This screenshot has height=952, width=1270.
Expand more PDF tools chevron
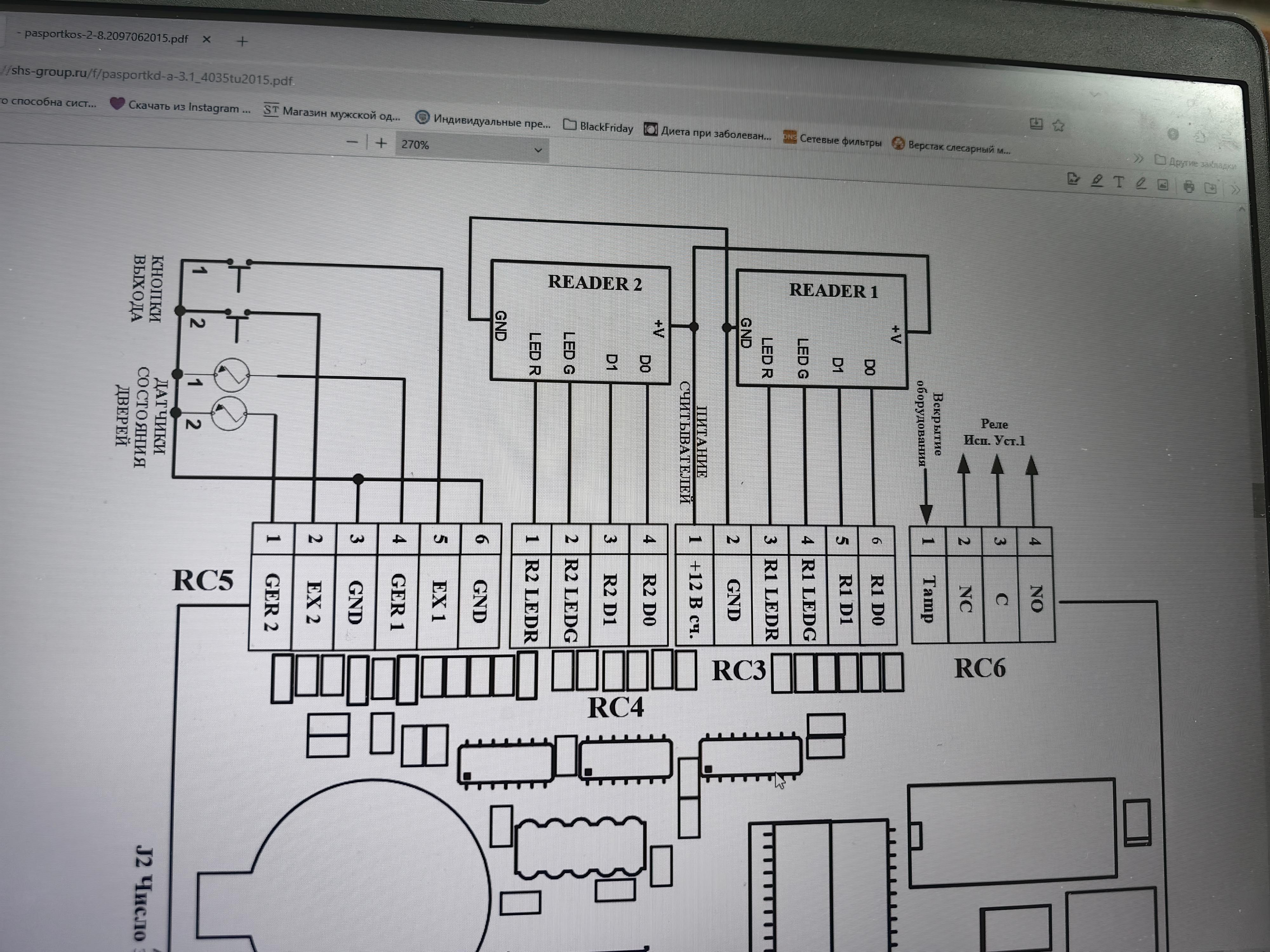pyautogui.click(x=1235, y=189)
